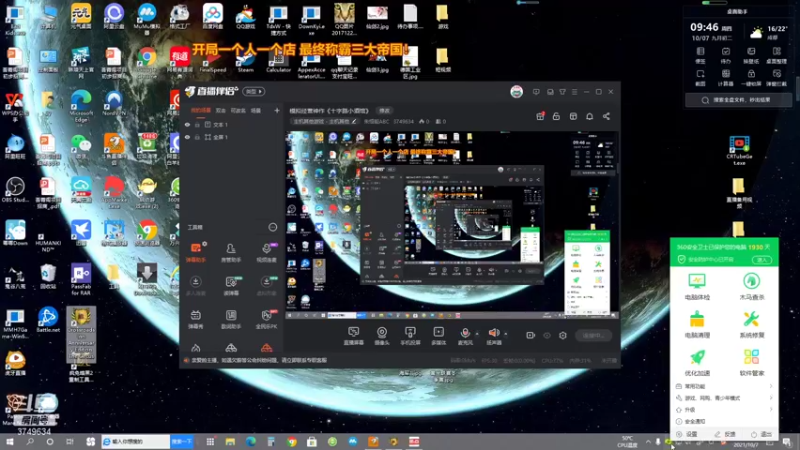The height and width of the screenshot is (450, 800).
Task: Add 摄像头 camera source
Action: coord(382,336)
